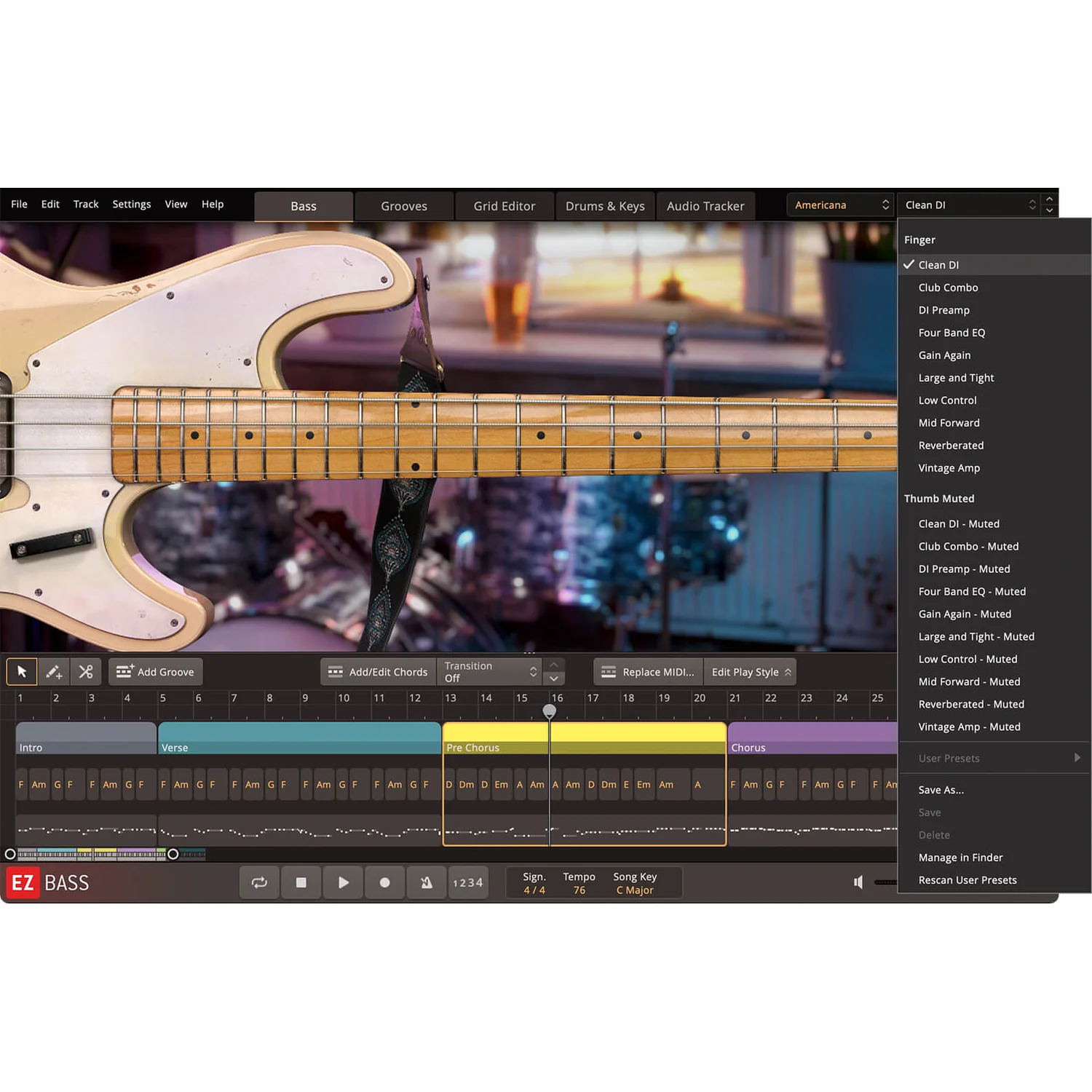
Task: Switch to the Audio Tracker tab
Action: 705,206
